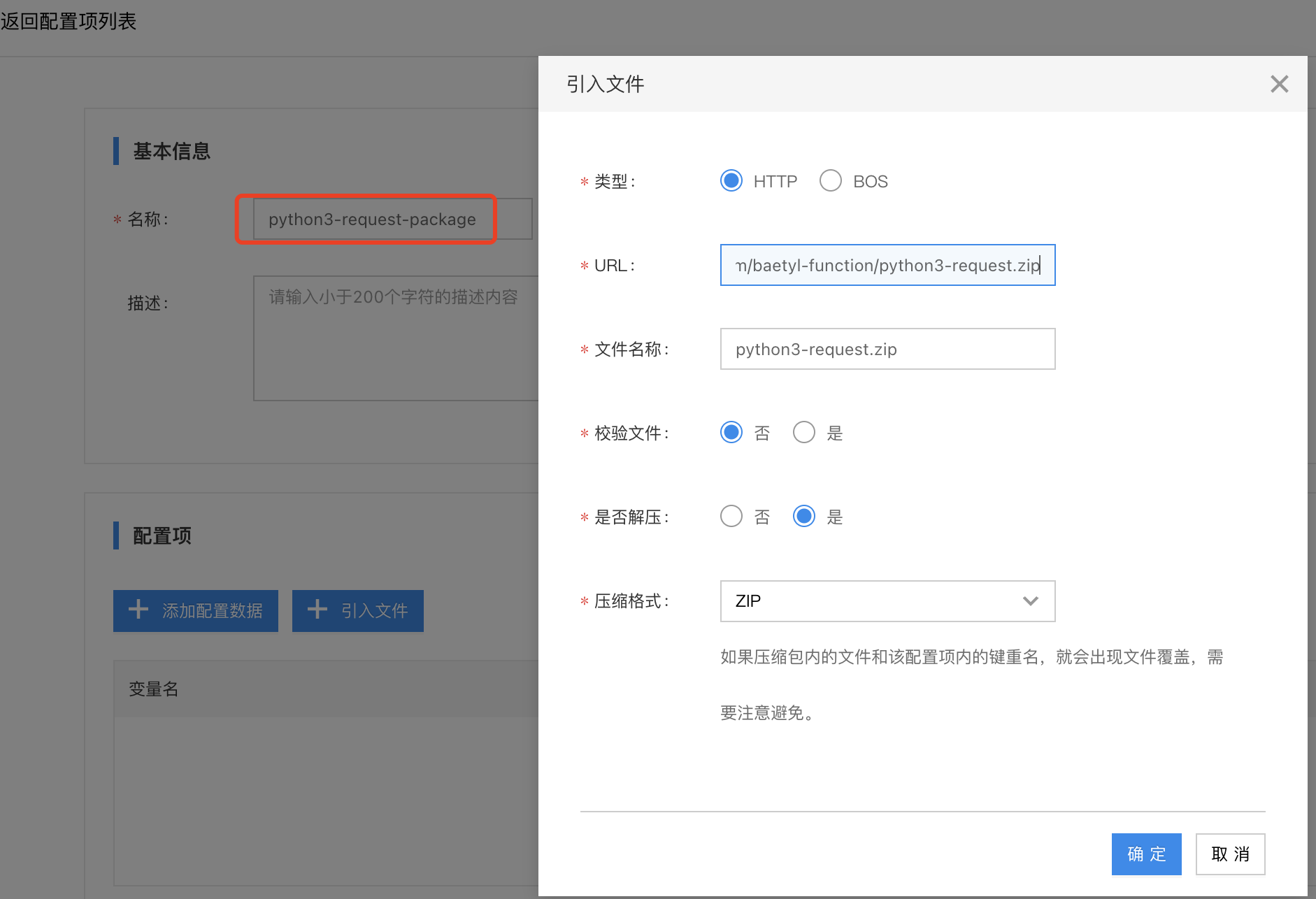The image size is (1316, 899).
Task: Click the 文件名称 input field
Action: [887, 349]
